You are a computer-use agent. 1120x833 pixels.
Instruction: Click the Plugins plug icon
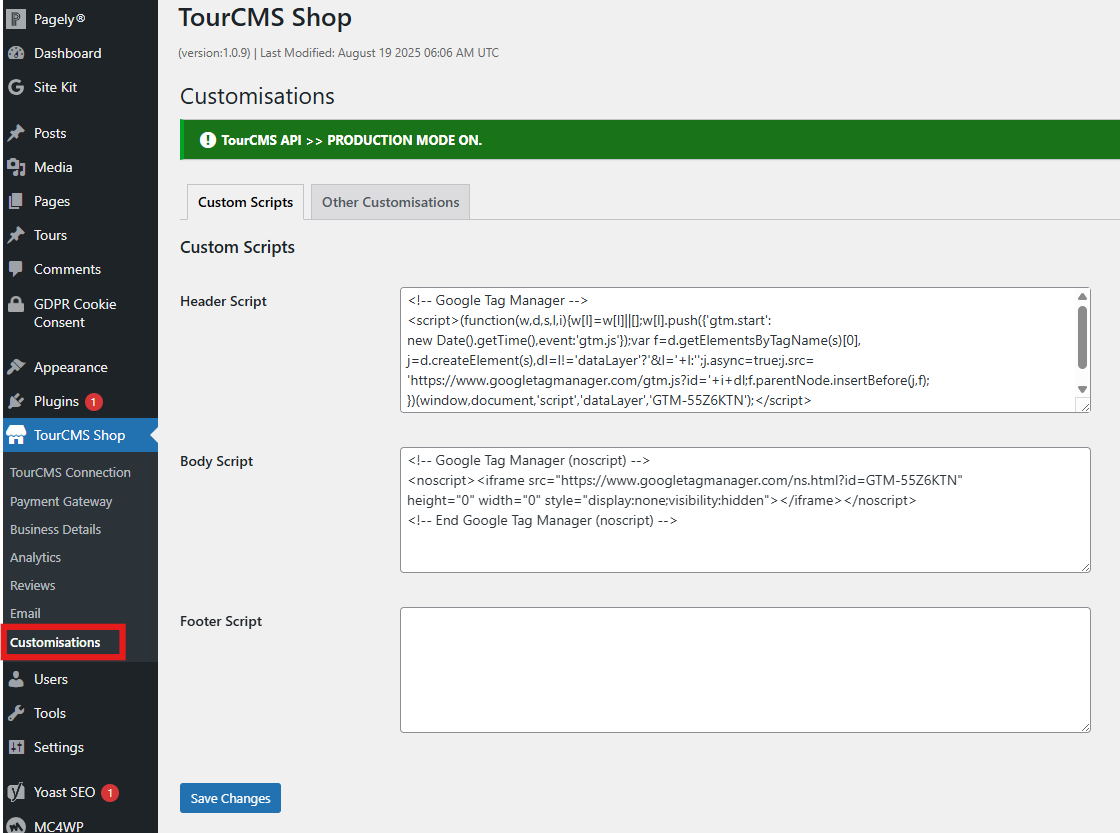(x=16, y=401)
